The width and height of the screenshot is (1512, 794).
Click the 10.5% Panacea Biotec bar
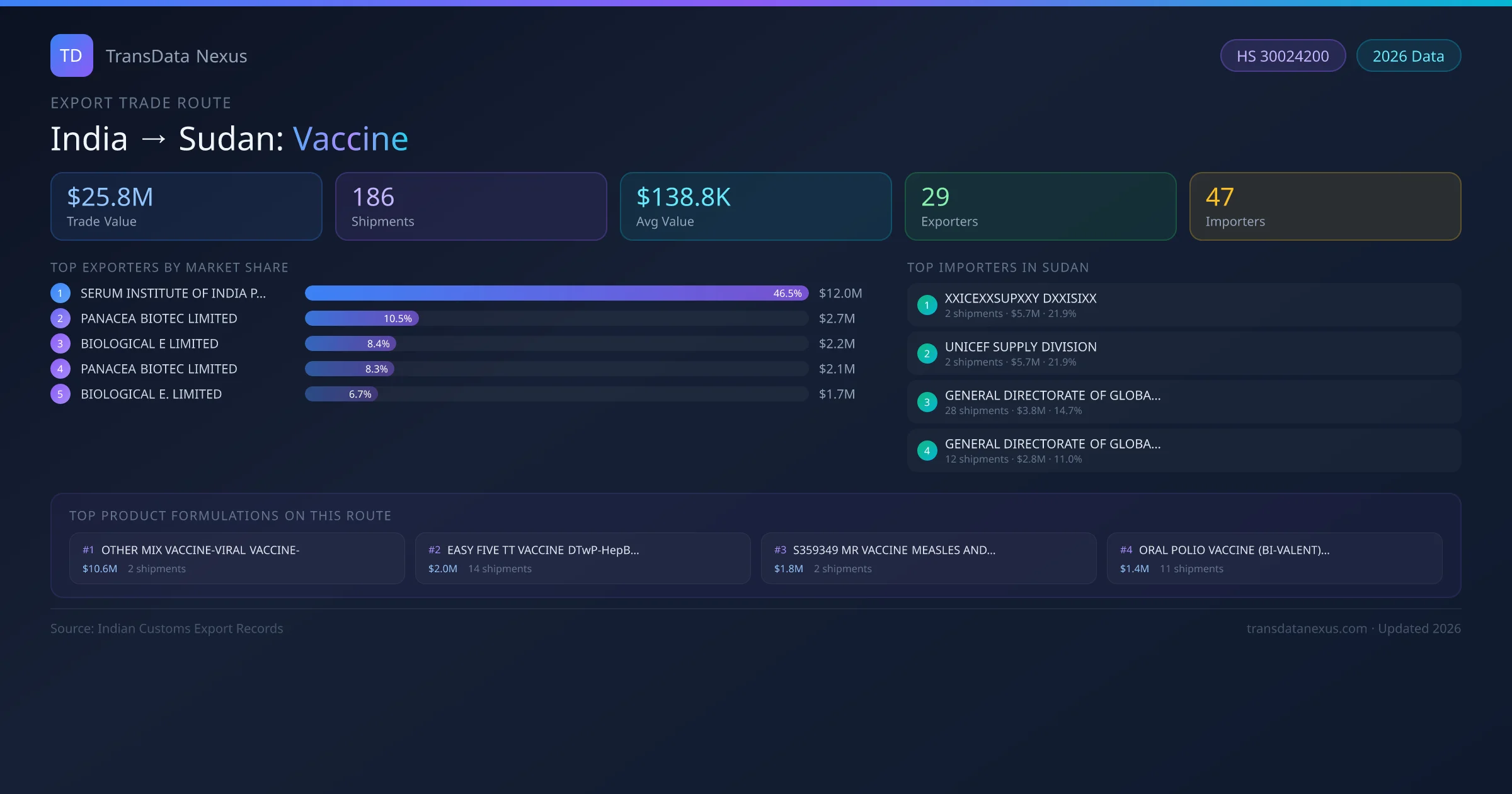tap(362, 318)
